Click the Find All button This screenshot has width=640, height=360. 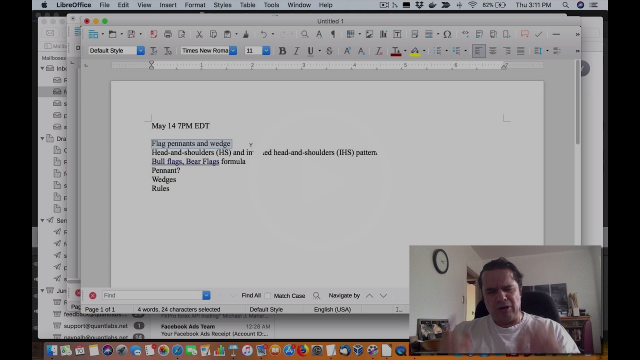tap(251, 296)
